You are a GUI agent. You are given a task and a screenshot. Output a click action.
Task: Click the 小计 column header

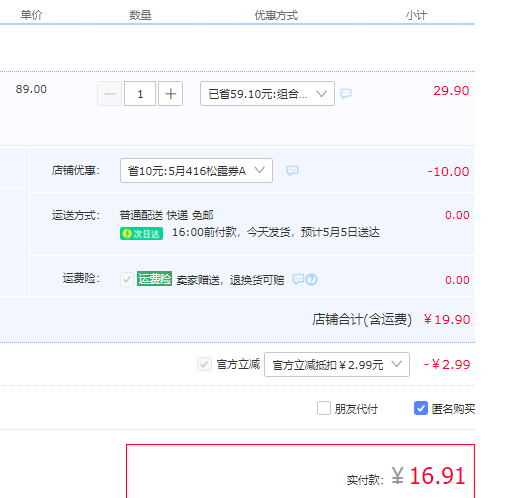[x=416, y=15]
